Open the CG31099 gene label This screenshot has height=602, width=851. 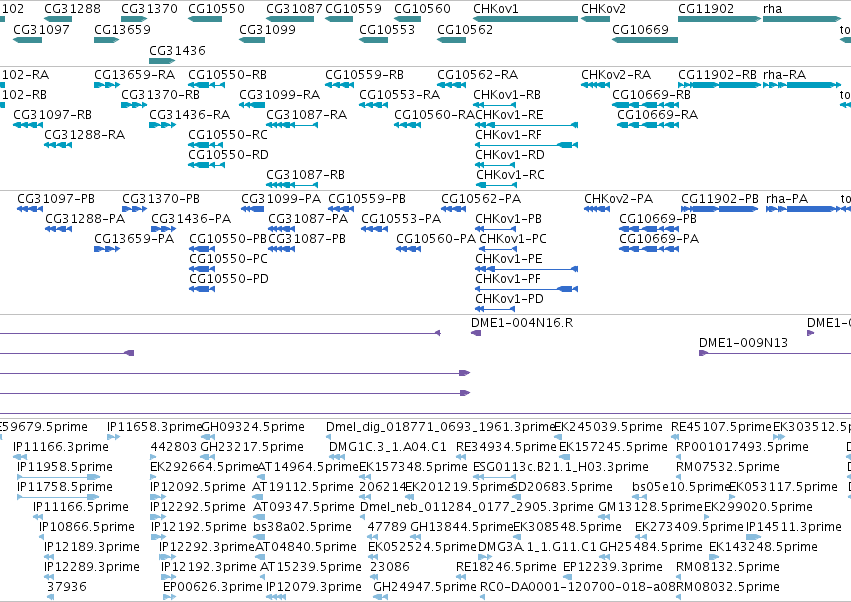click(x=268, y=29)
